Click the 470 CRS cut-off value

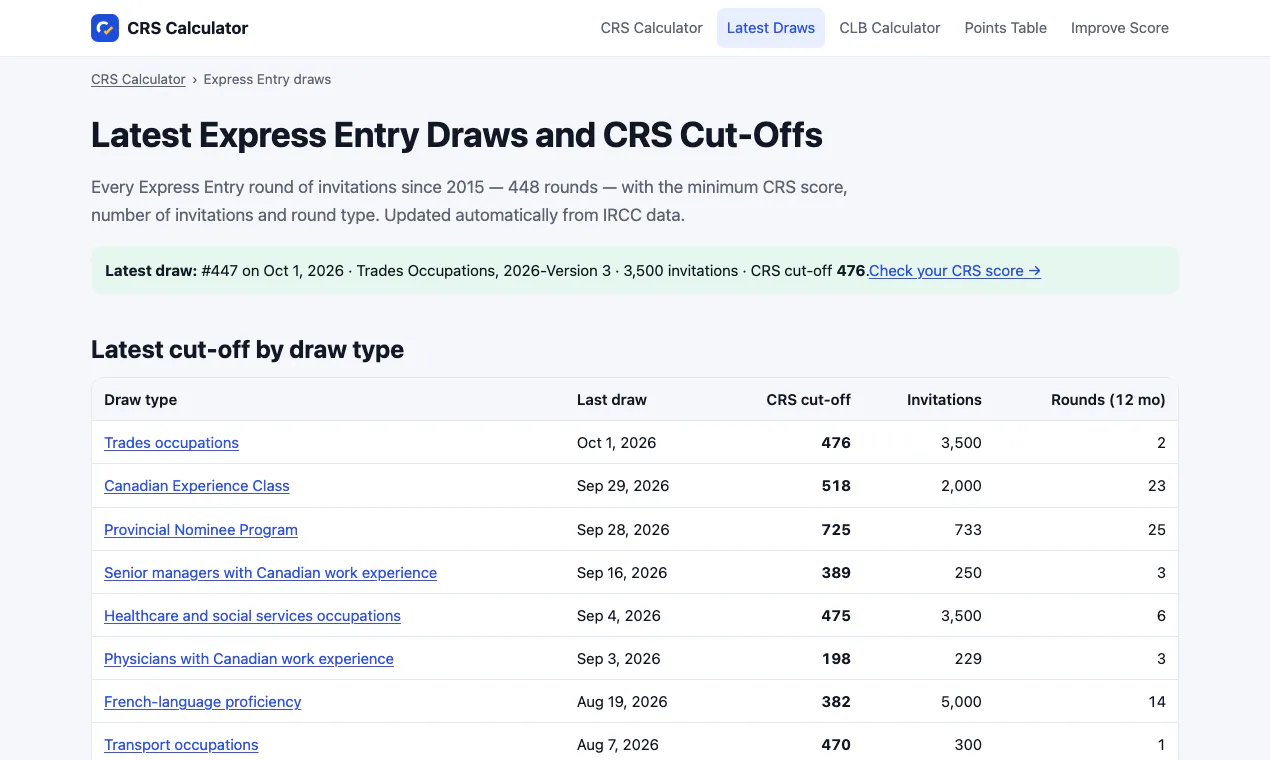click(836, 745)
